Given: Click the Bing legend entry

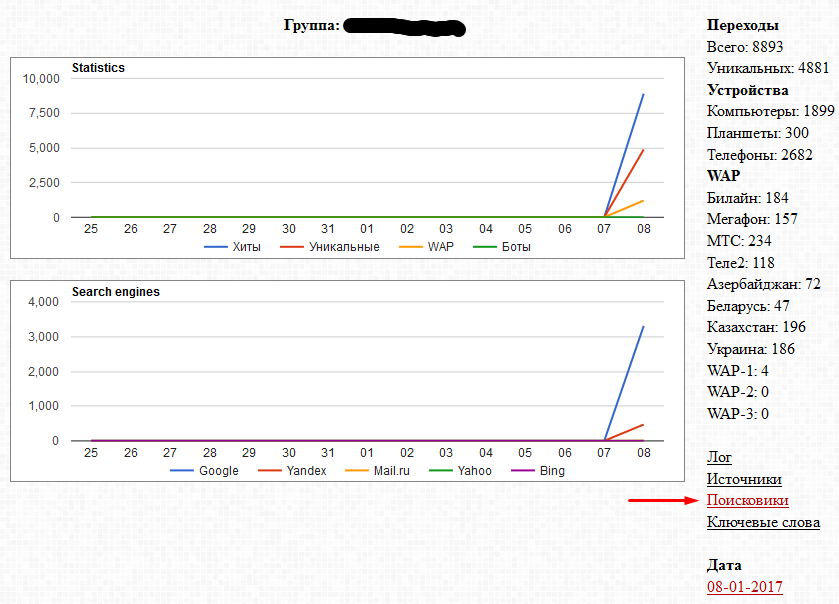Looking at the screenshot, I should coord(538,471).
